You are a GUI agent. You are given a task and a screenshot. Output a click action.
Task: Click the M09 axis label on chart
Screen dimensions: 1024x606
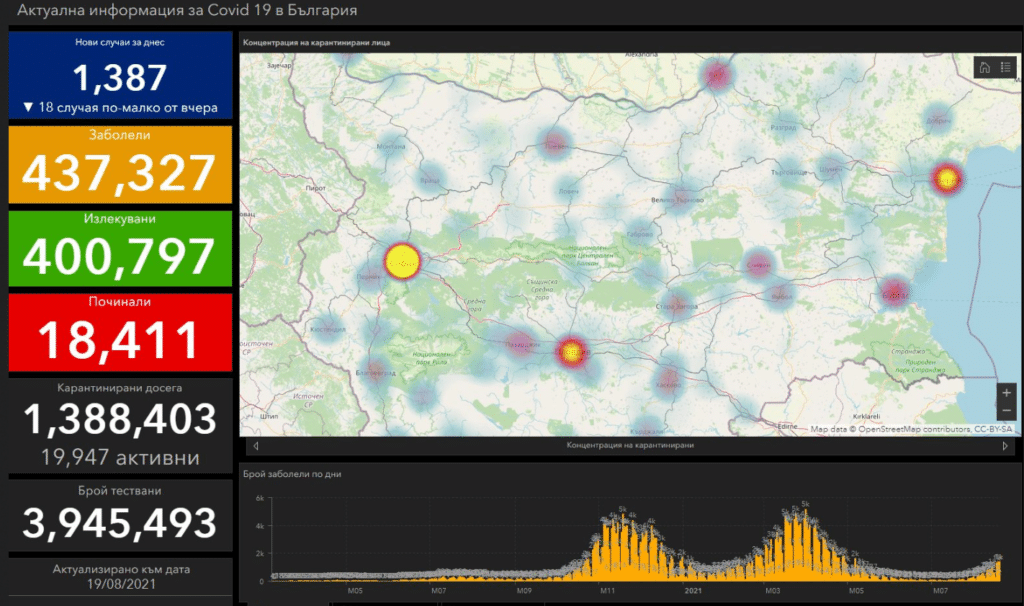[x=524, y=590]
